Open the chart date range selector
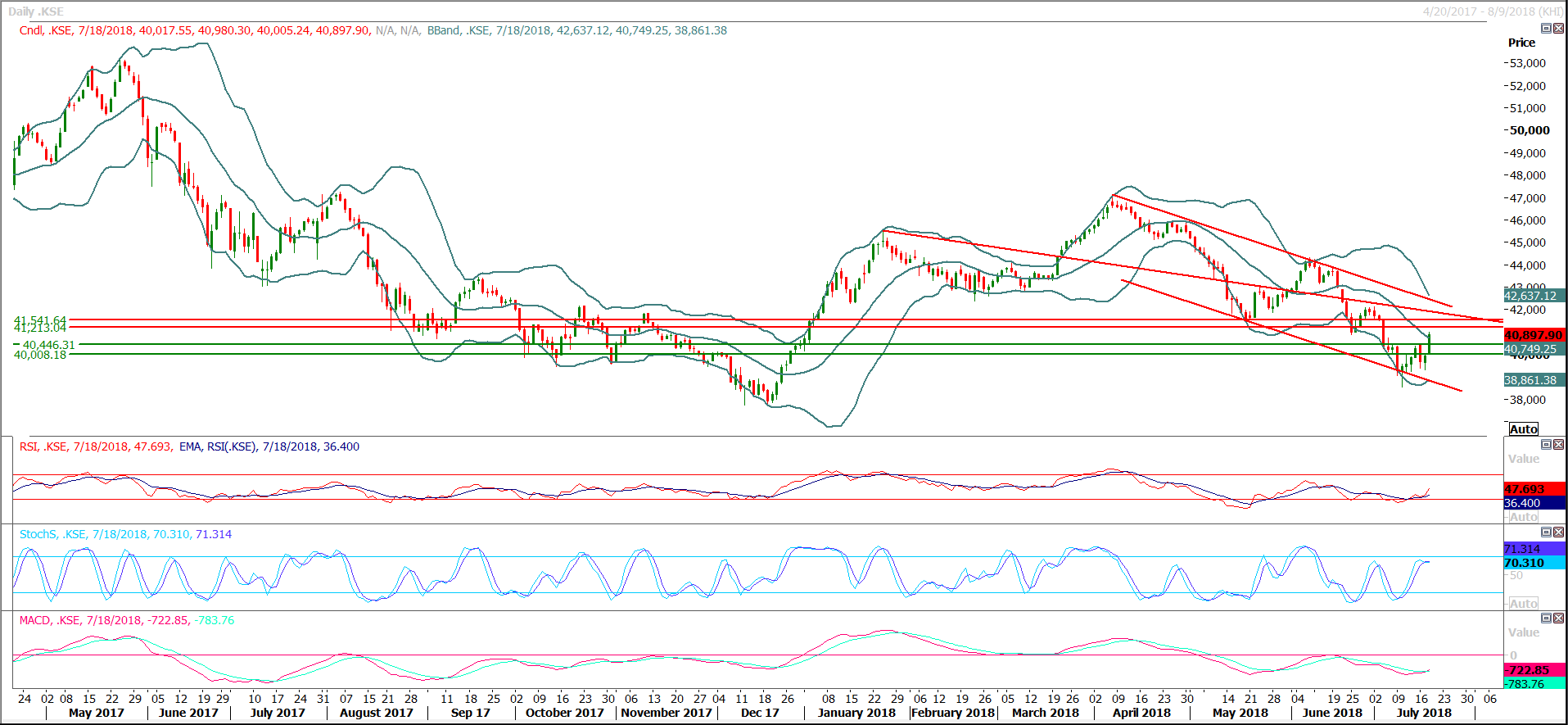 tap(1492, 11)
